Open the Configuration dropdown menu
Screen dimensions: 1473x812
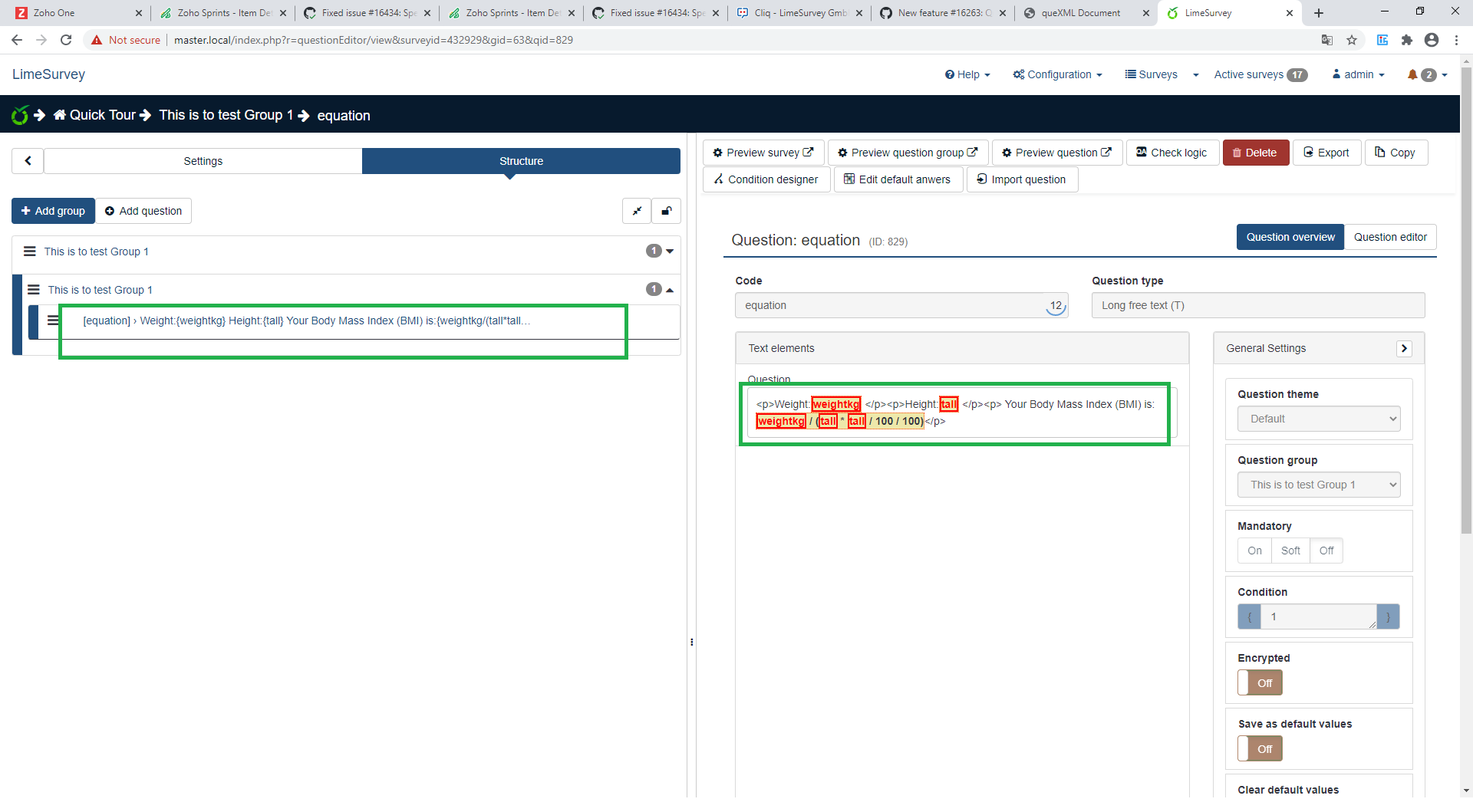(1057, 74)
